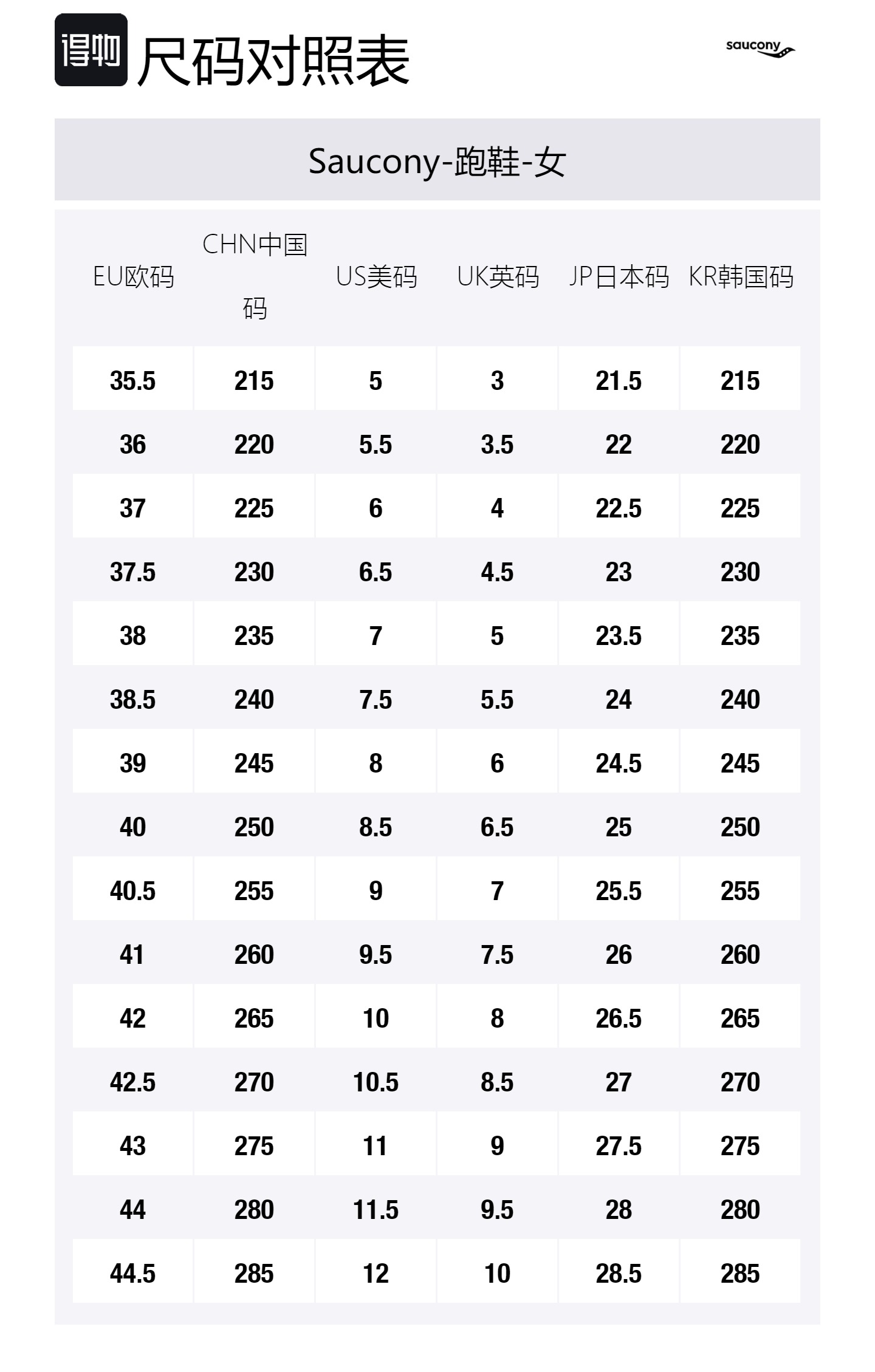Click the EU size 40.5 cell
Viewport: 875px width, 1372px height.
coord(133,891)
